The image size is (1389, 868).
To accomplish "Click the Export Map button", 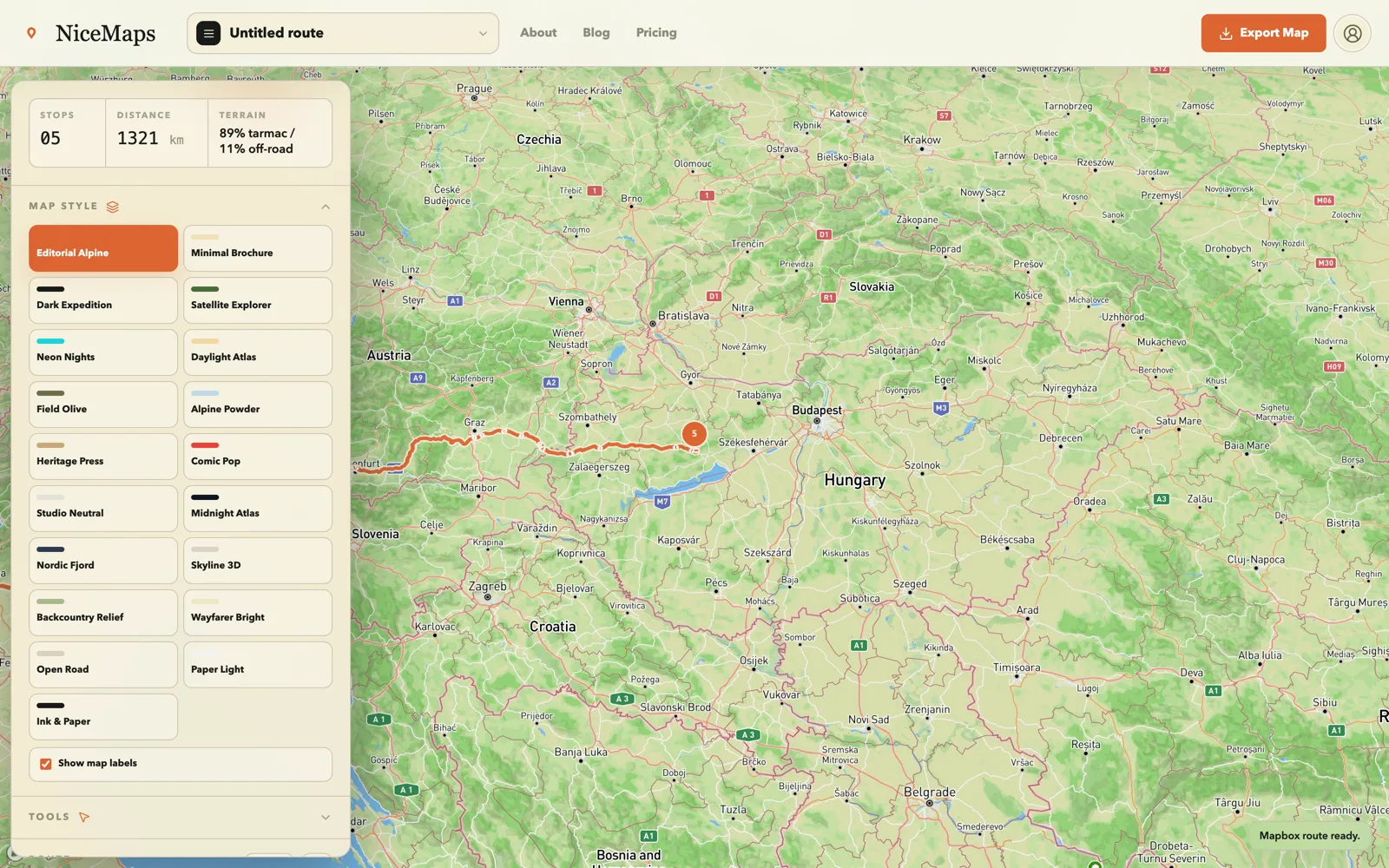I will [1263, 33].
